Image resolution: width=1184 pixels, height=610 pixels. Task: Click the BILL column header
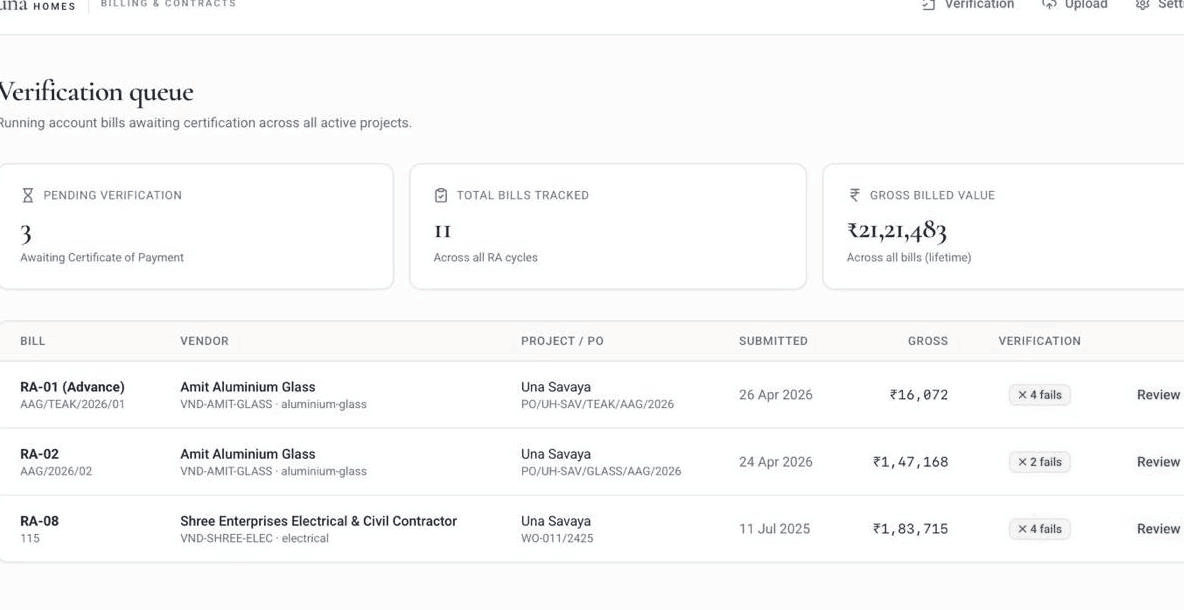pyautogui.click(x=32, y=341)
